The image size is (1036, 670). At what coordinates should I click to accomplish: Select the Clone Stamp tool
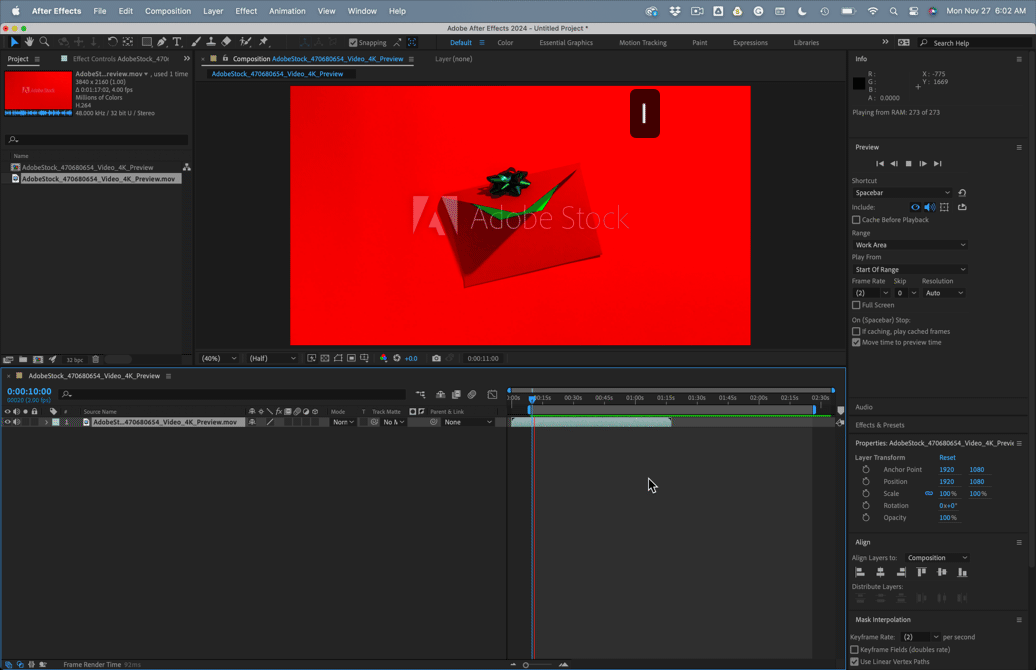point(211,42)
